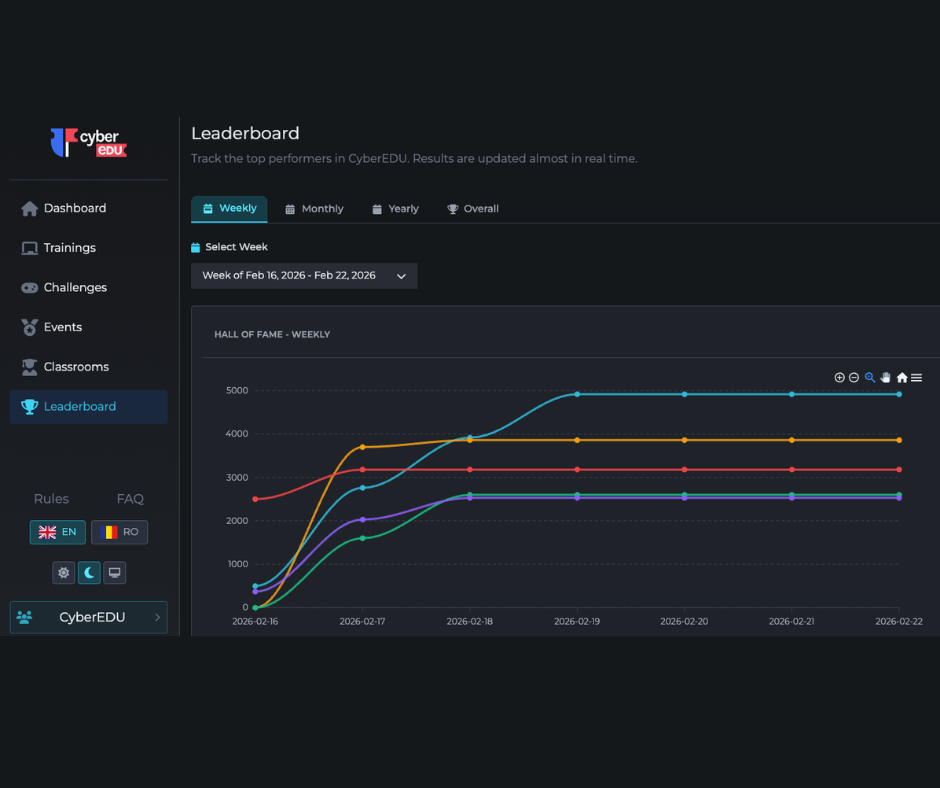
Task: Click the CyberEDU users group icon
Action: (x=25, y=617)
